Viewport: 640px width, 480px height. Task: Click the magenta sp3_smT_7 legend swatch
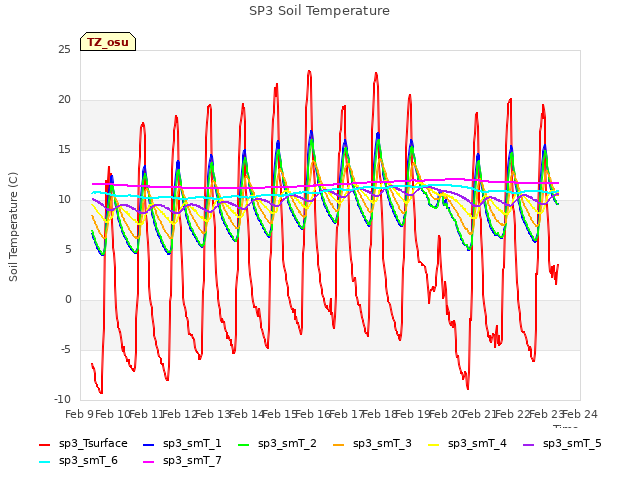[149, 462]
